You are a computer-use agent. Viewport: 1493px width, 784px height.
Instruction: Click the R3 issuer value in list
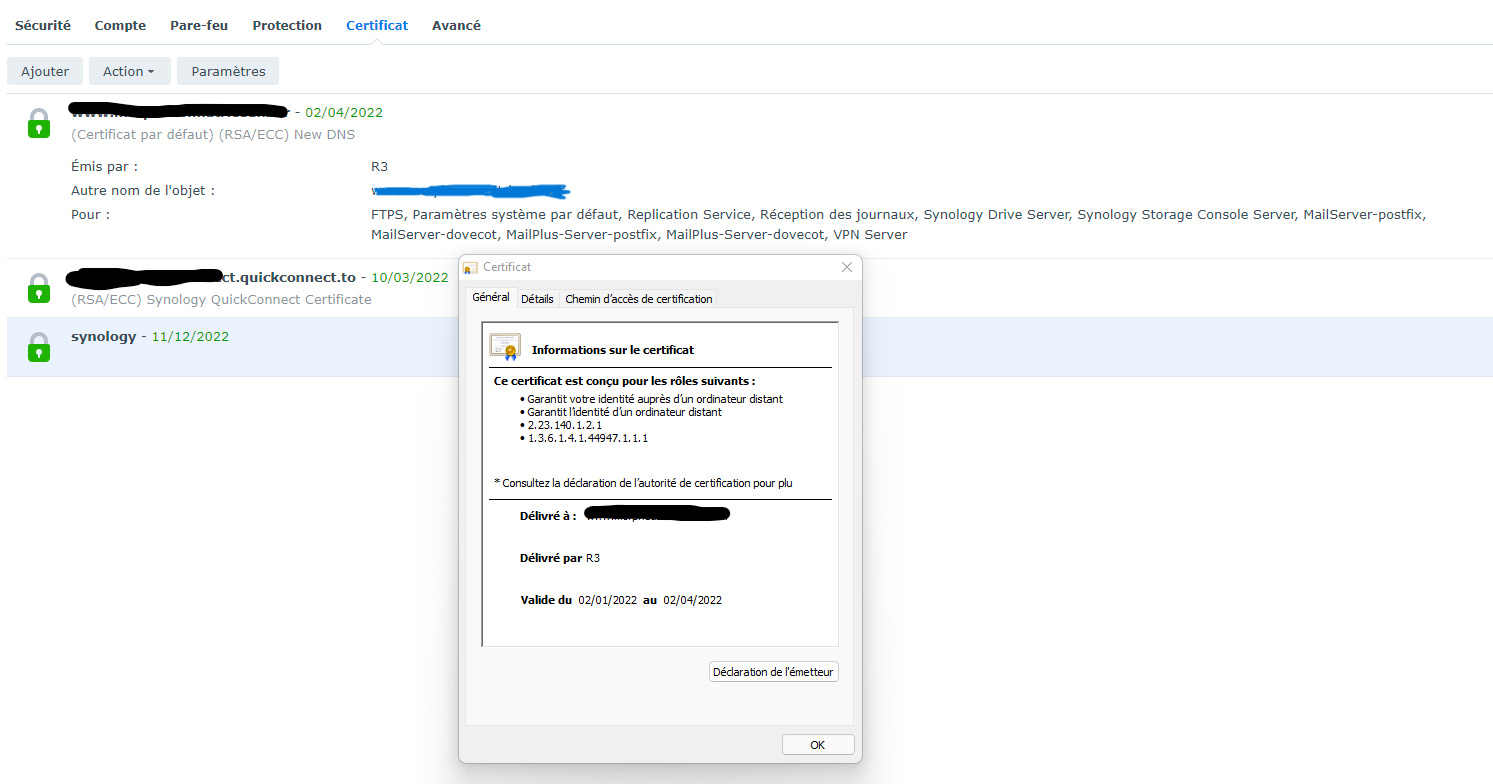point(379,167)
